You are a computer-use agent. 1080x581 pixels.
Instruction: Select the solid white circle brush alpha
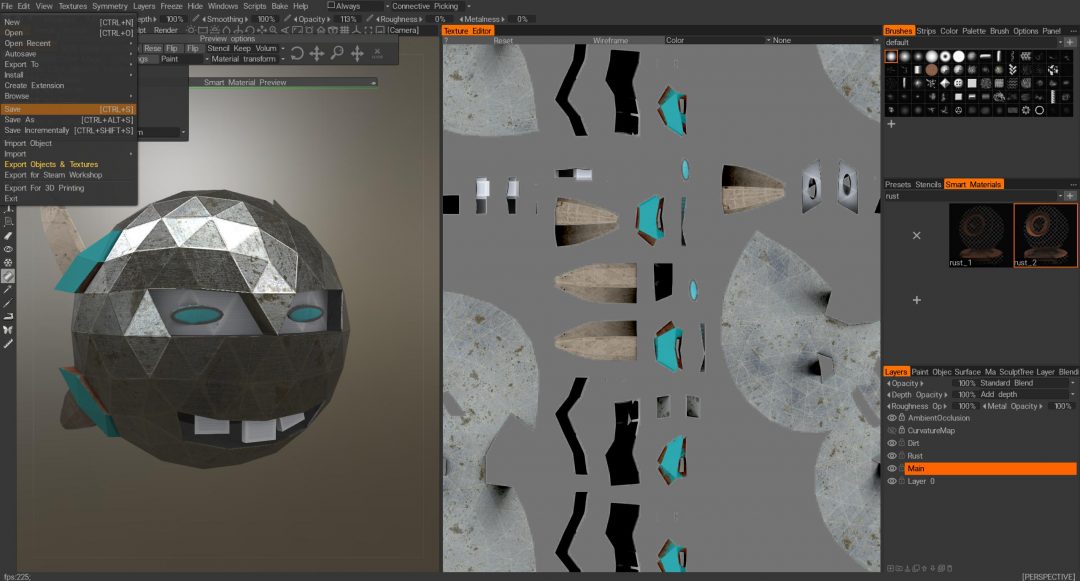(x=958, y=56)
